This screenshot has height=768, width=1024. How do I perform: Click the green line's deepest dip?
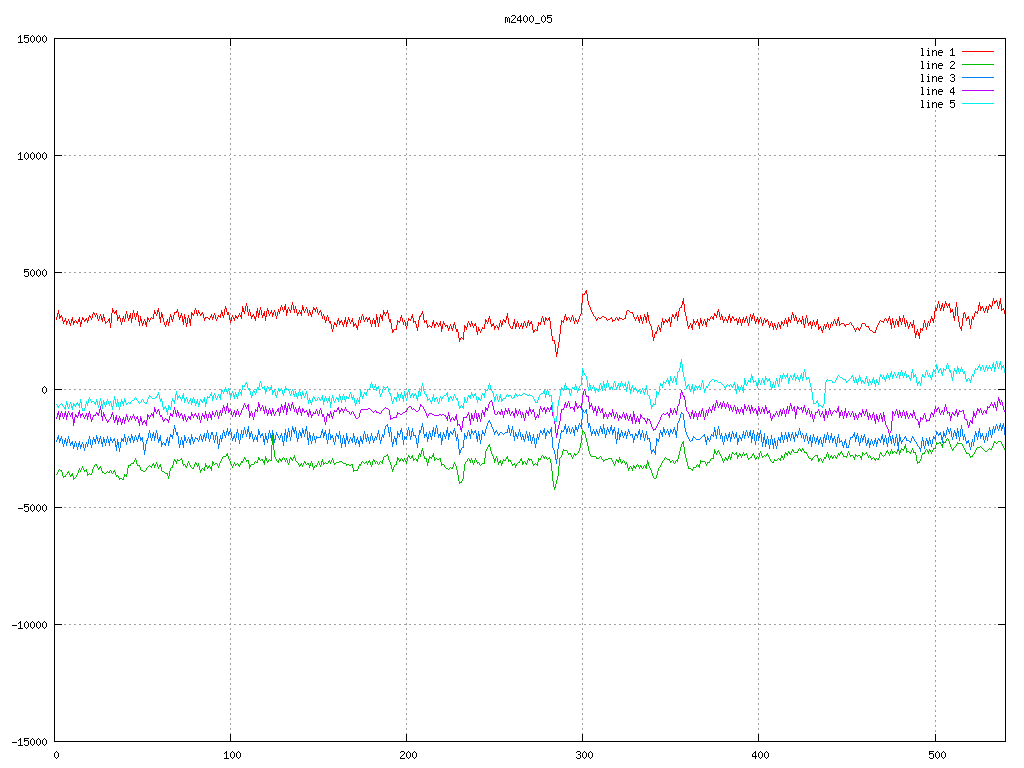pos(554,489)
